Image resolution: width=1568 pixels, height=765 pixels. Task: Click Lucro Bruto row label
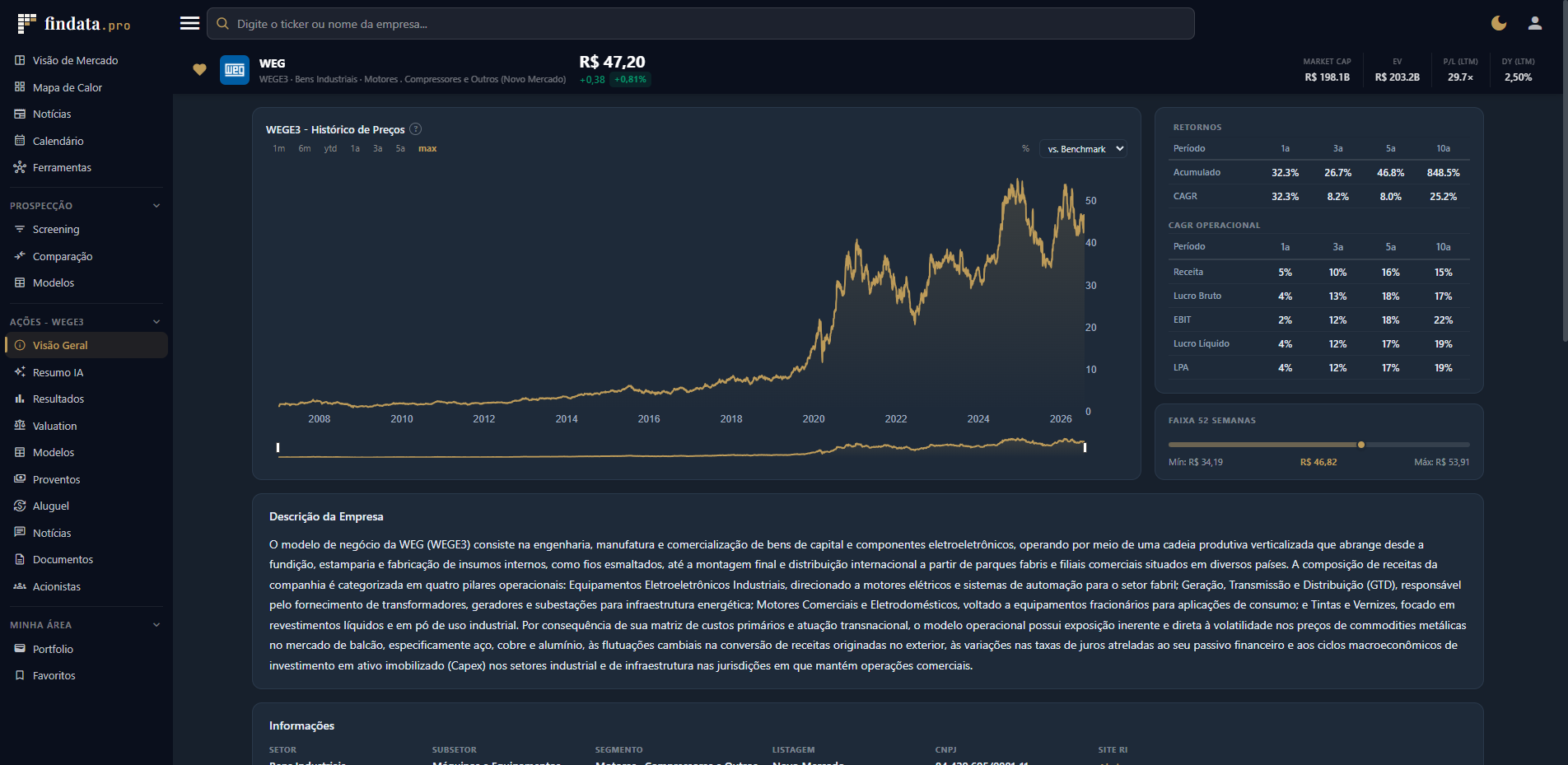1197,296
